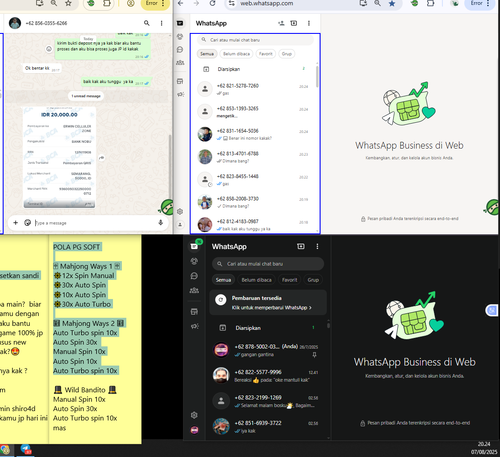Open the emoji and sticker picker
The width and height of the screenshot is (500, 457).
pos(27,222)
